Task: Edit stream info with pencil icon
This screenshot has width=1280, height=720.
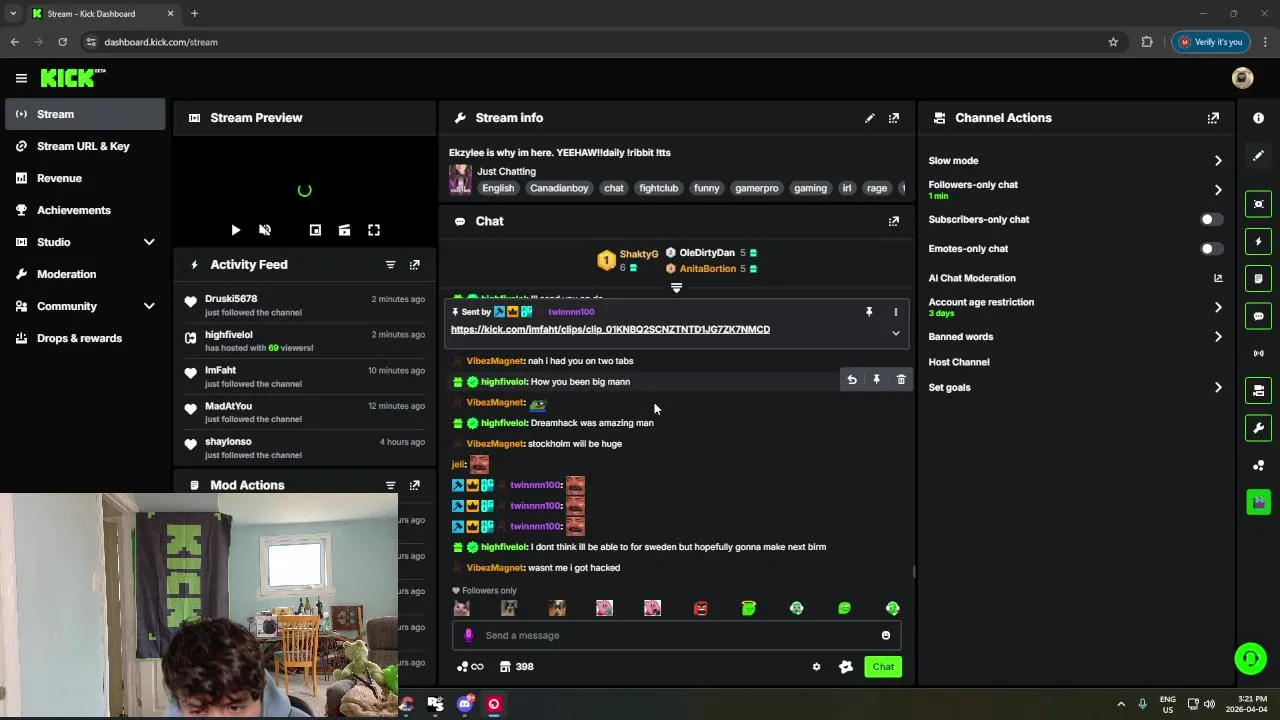Action: tap(870, 118)
